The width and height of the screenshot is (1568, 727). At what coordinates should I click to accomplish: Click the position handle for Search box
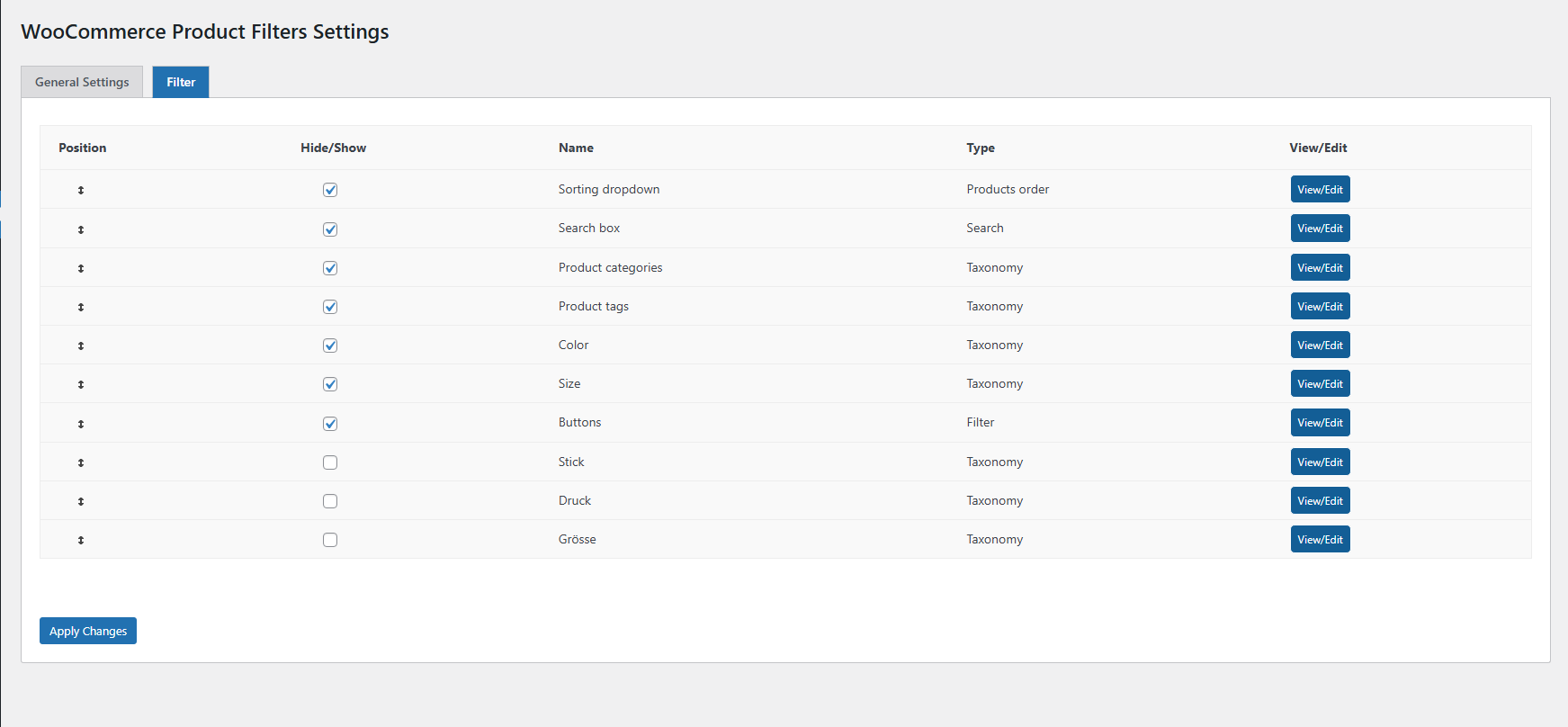(81, 229)
